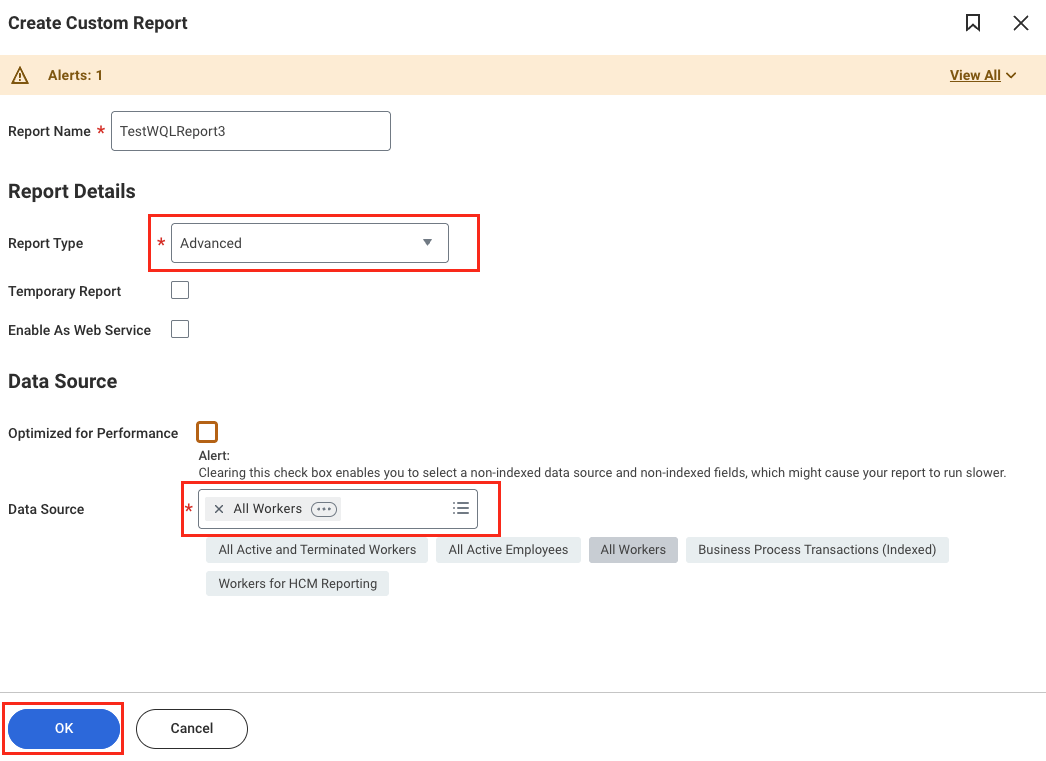Click inside the Report Name input field

[250, 130]
